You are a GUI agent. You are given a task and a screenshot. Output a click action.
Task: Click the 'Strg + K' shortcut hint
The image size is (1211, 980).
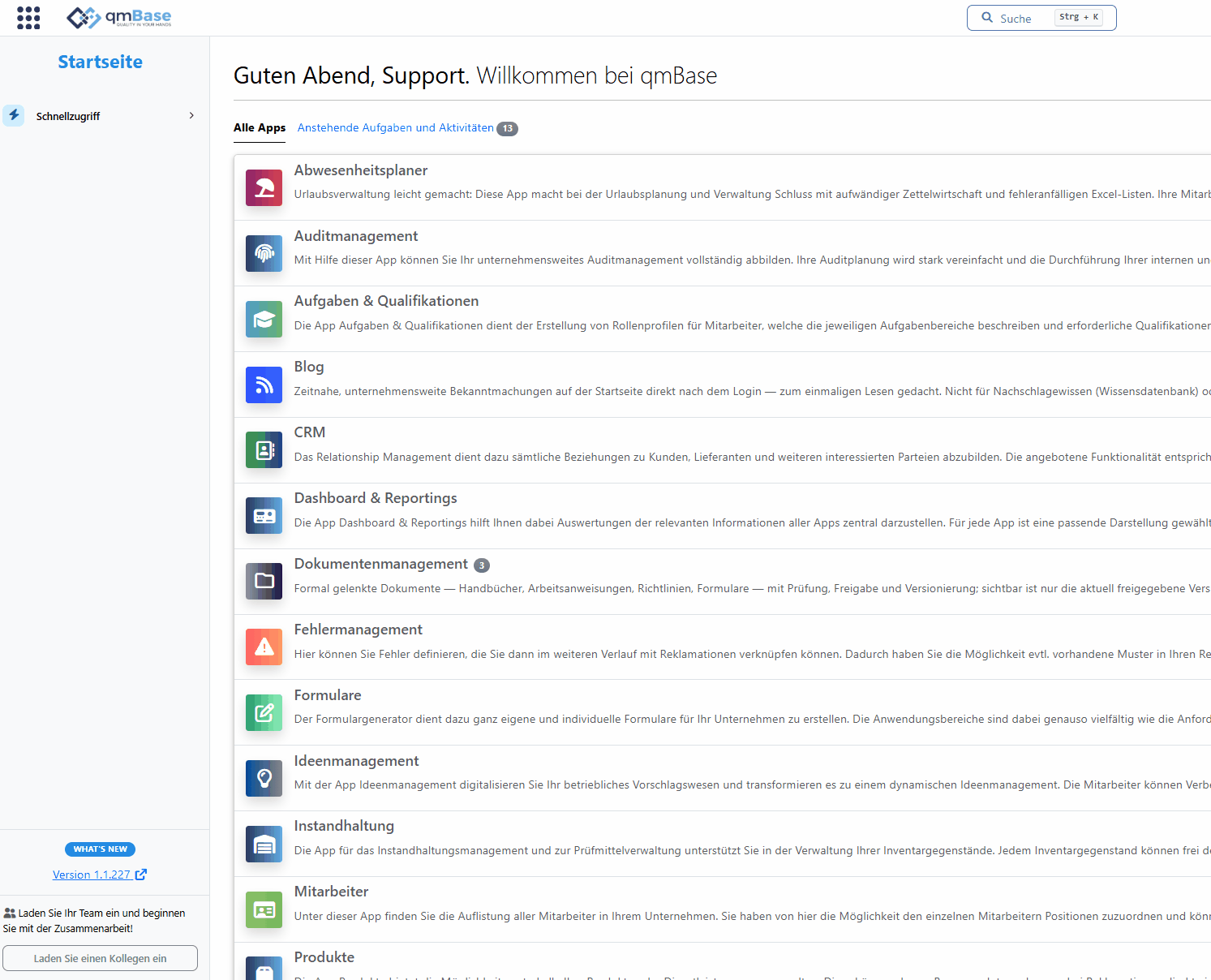tap(1079, 17)
